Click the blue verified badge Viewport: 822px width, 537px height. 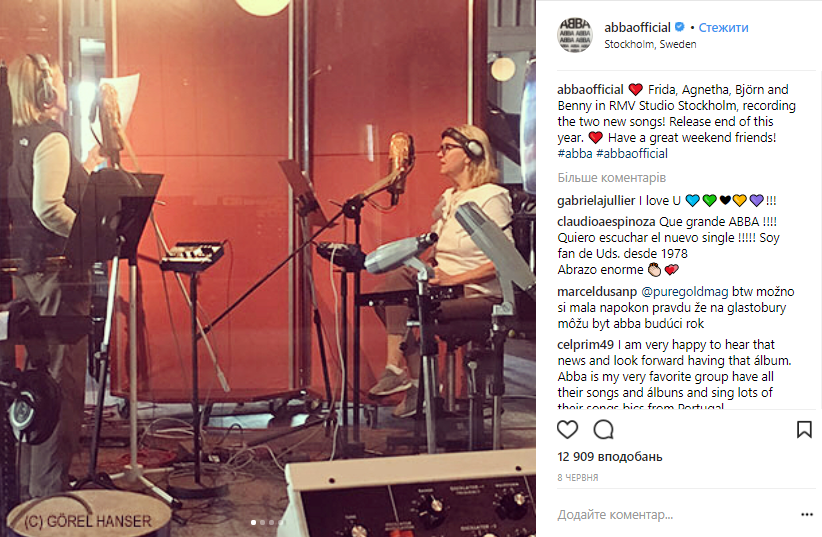click(x=679, y=27)
